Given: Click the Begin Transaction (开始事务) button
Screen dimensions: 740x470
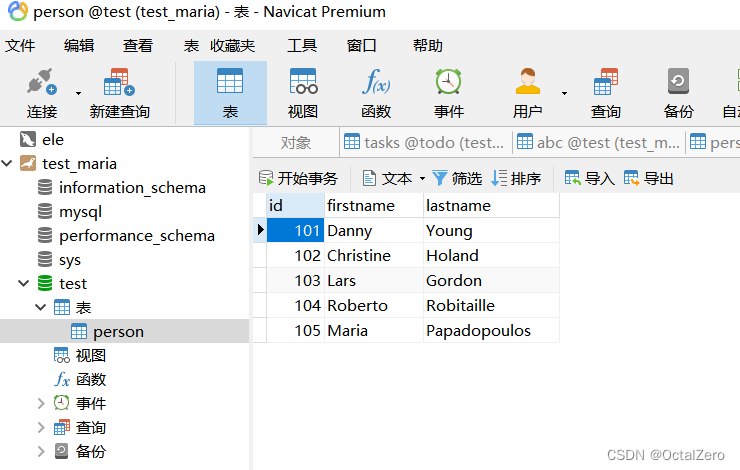Looking at the screenshot, I should pos(298,178).
